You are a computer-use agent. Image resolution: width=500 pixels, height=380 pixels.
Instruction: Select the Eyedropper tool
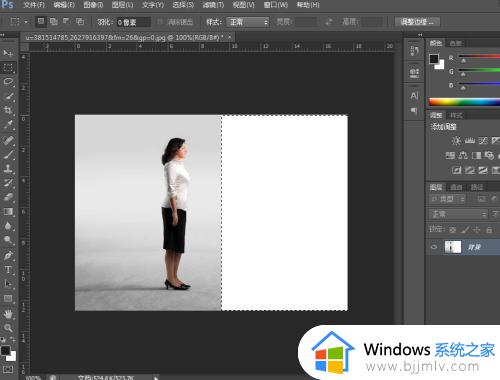(x=8, y=125)
